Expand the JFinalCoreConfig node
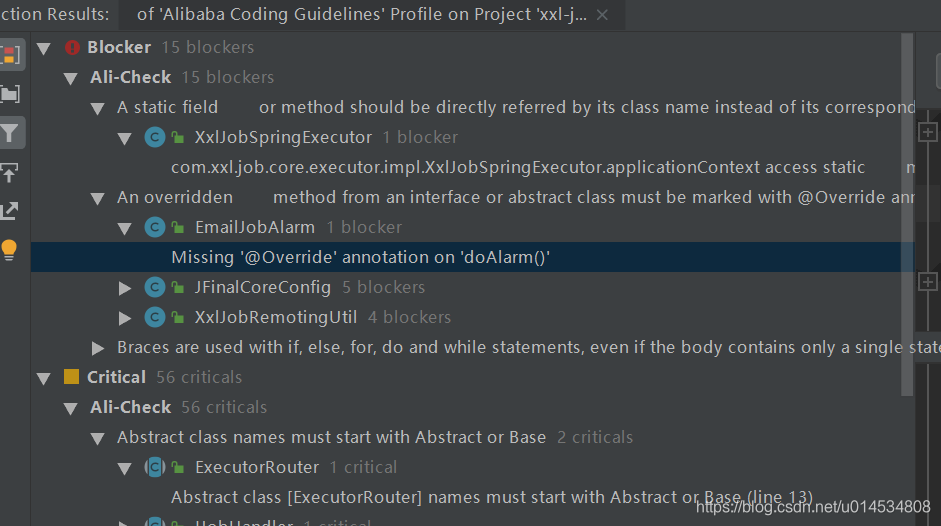The width and height of the screenshot is (941, 526). pyautogui.click(x=125, y=288)
